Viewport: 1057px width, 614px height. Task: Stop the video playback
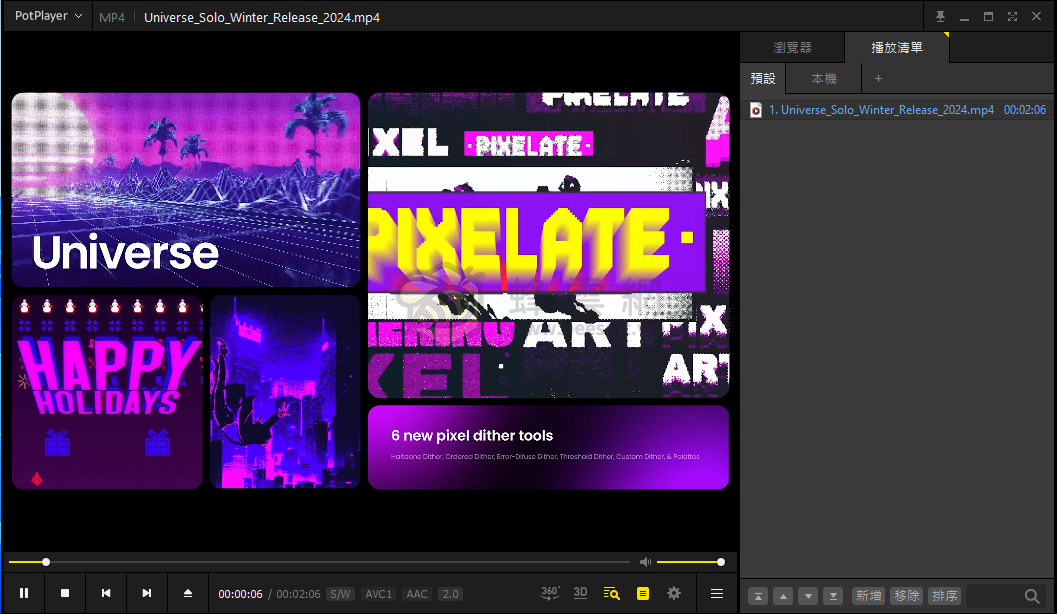[x=65, y=593]
